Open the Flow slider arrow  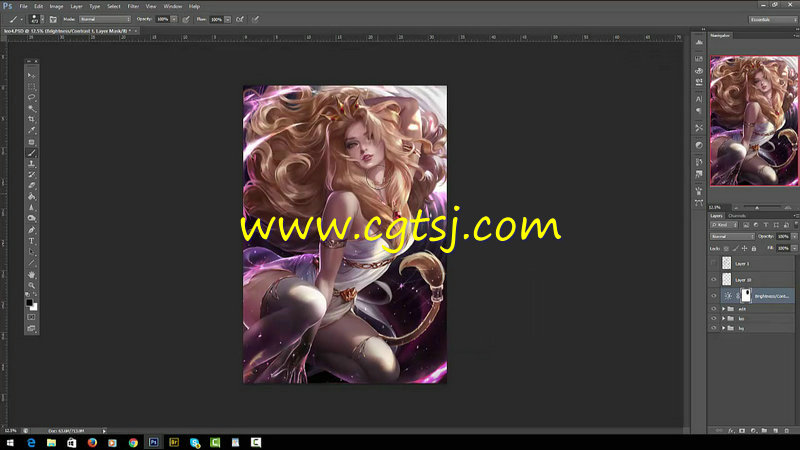pyautogui.click(x=228, y=19)
